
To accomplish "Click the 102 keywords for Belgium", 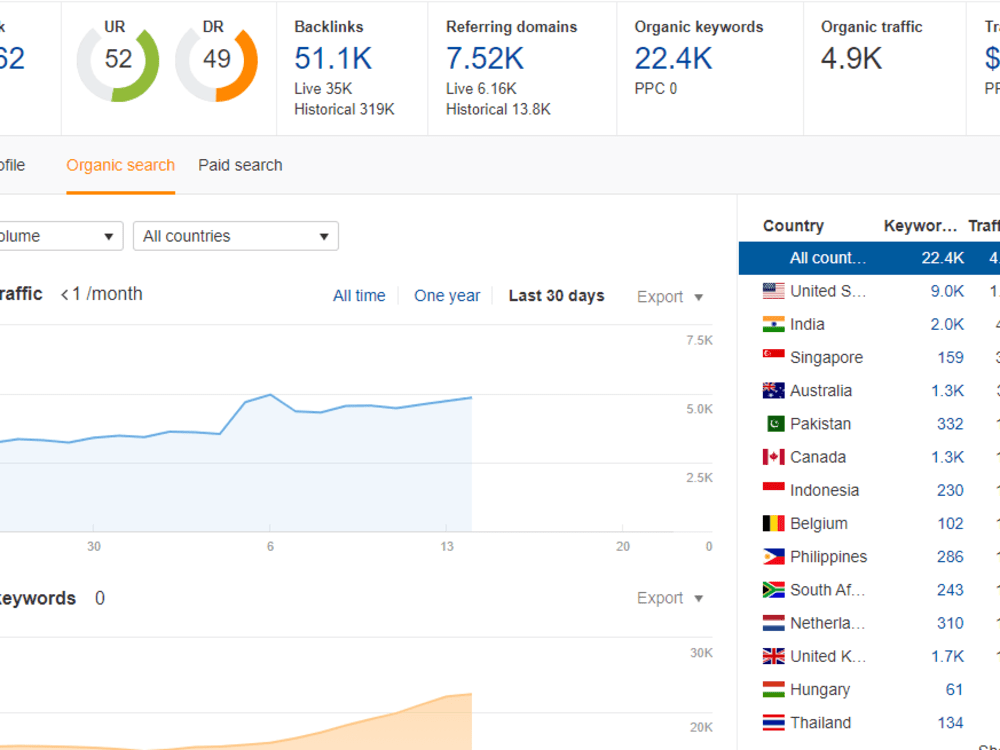I will point(950,523).
